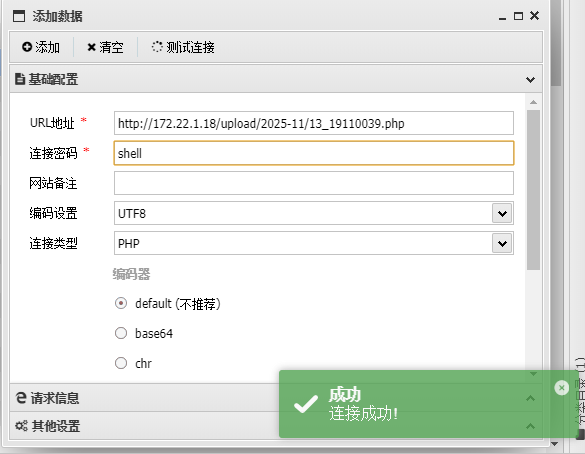Click the 其他设置 gears icon

tap(21, 426)
